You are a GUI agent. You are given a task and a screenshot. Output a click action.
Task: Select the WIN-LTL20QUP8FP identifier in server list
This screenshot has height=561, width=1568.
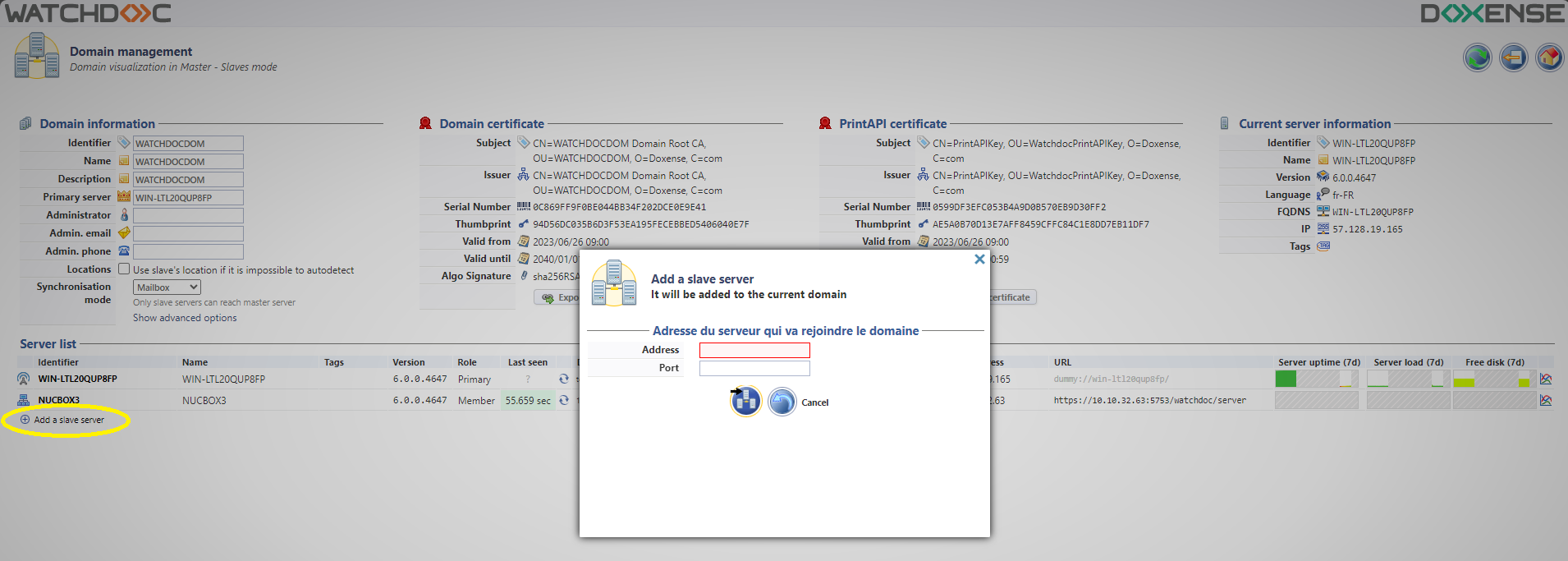click(77, 379)
